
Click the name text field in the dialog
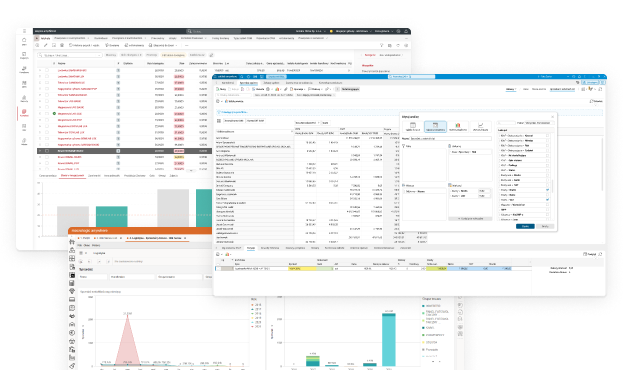(x=451, y=139)
